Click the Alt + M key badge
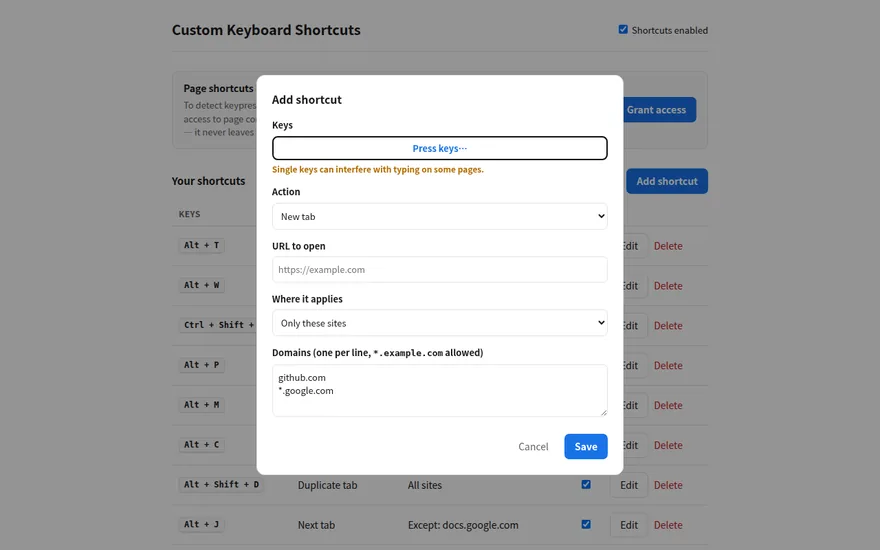 click(x=201, y=405)
